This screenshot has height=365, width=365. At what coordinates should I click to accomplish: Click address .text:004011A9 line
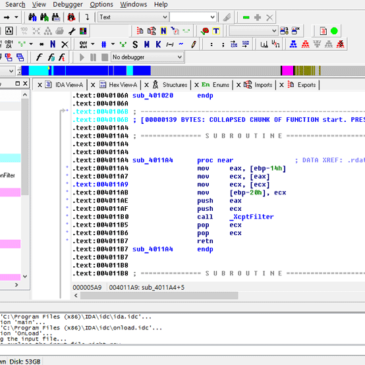point(100,184)
